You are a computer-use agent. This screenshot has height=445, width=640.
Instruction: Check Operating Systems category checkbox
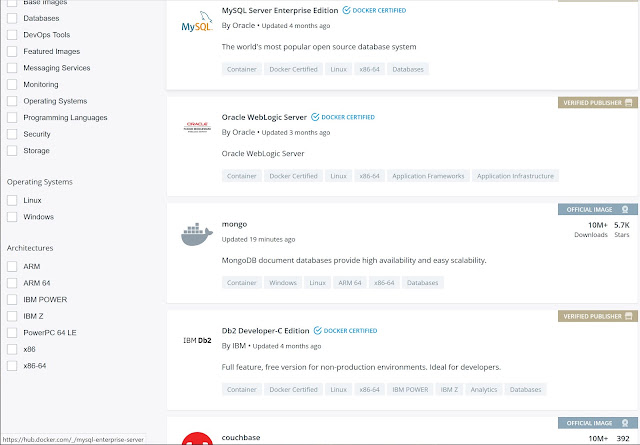(12, 101)
